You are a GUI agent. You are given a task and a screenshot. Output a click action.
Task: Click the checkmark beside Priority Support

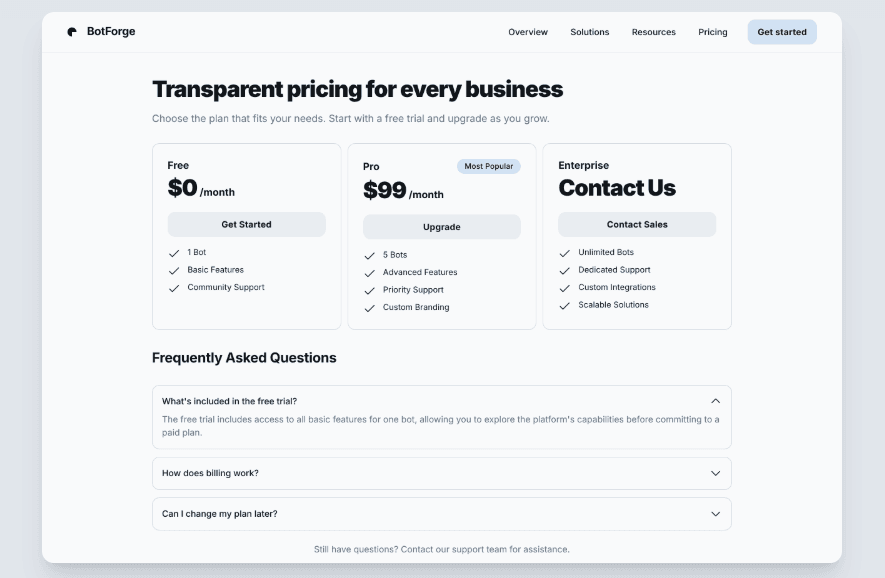point(369,290)
